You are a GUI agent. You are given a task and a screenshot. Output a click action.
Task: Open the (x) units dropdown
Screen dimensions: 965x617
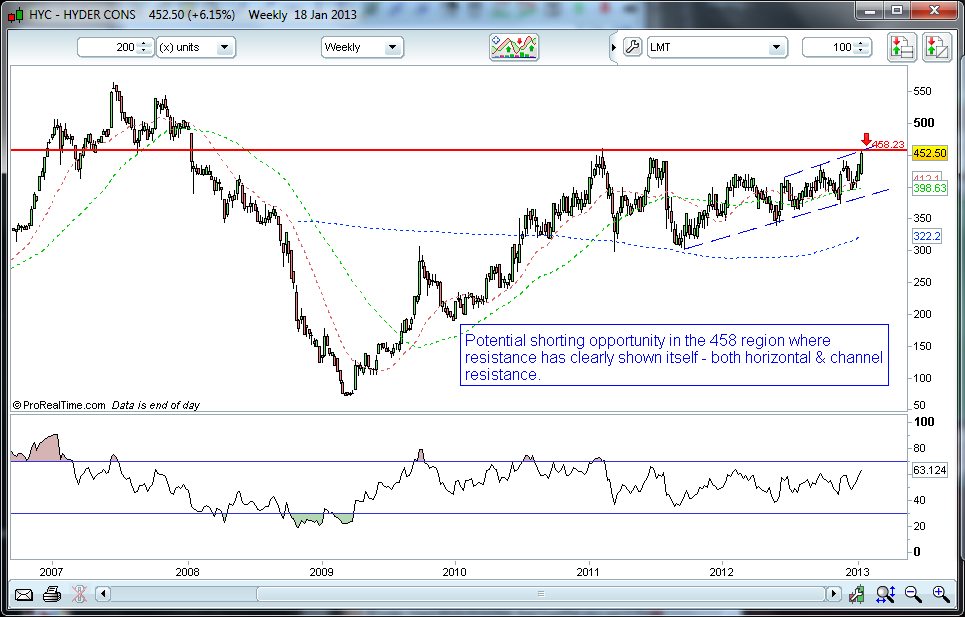click(x=197, y=47)
